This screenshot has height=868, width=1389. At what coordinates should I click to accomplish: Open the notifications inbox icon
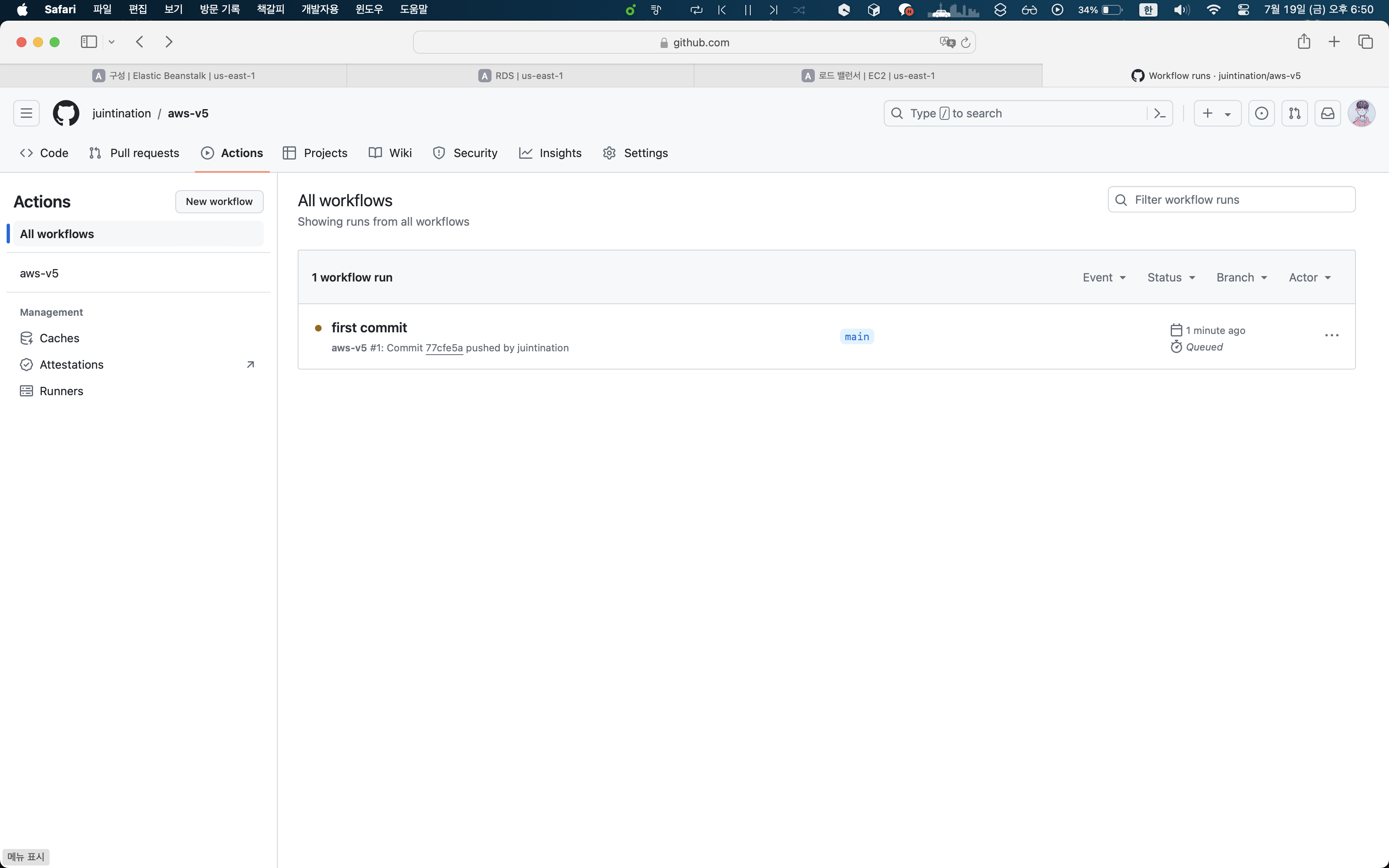click(x=1327, y=113)
